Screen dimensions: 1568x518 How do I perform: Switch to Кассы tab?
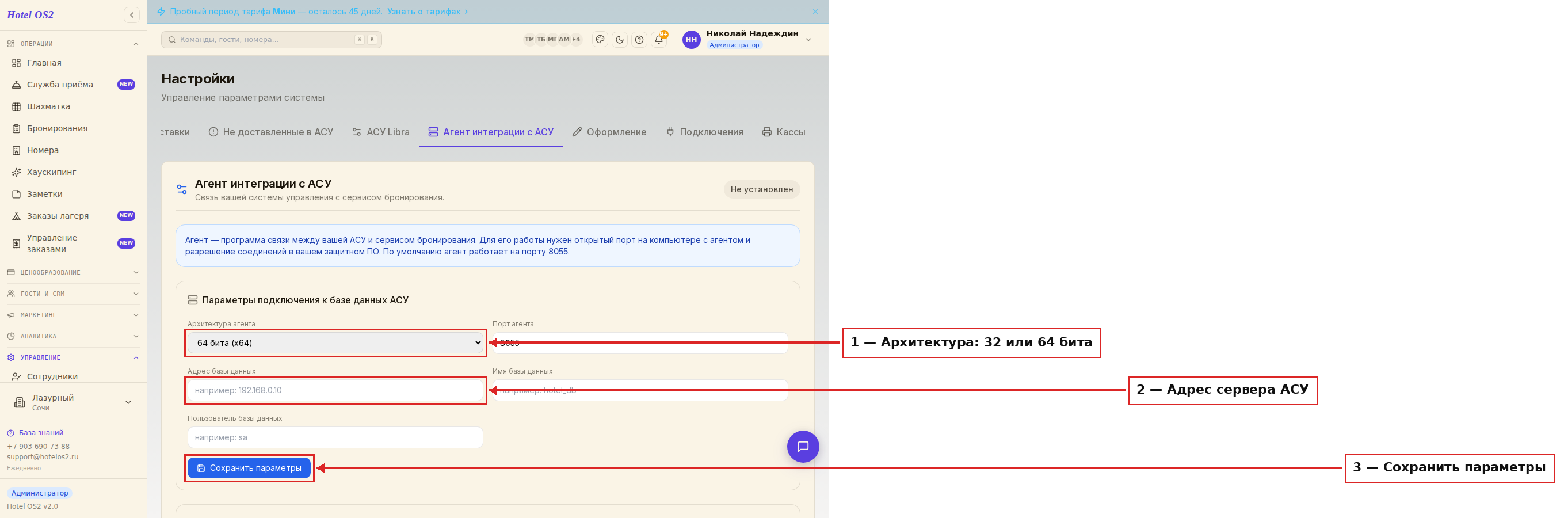[x=783, y=132]
